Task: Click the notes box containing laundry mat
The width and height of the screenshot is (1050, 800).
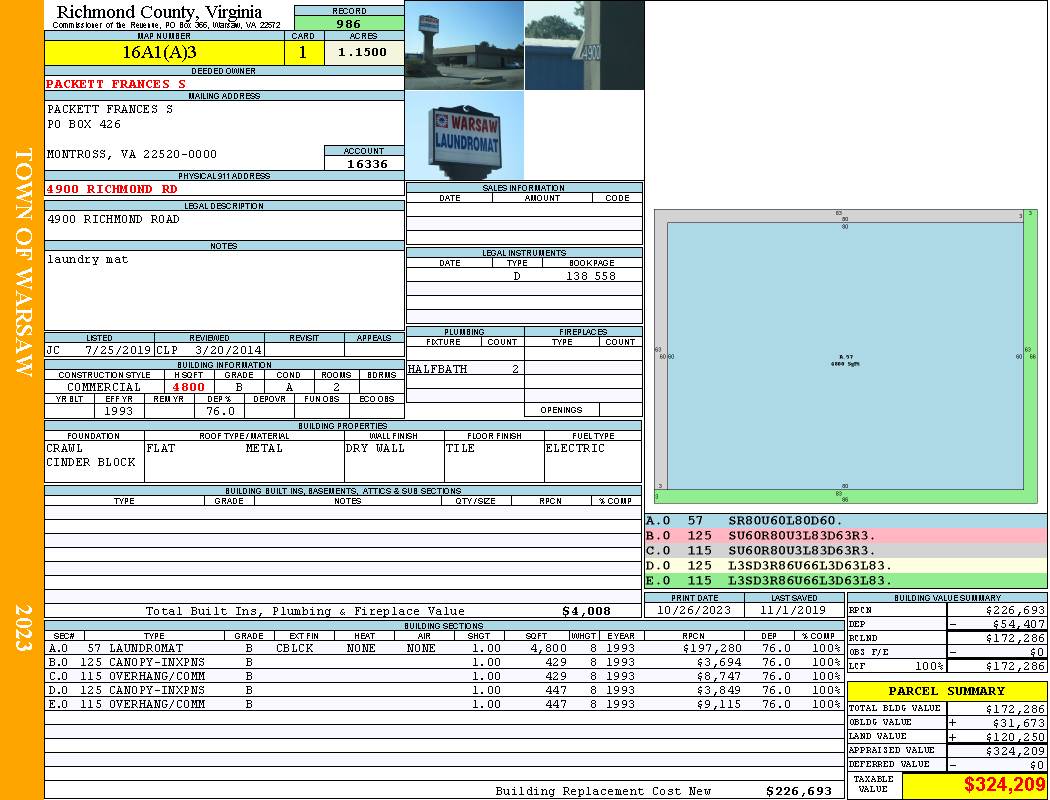Action: pyautogui.click(x=224, y=289)
